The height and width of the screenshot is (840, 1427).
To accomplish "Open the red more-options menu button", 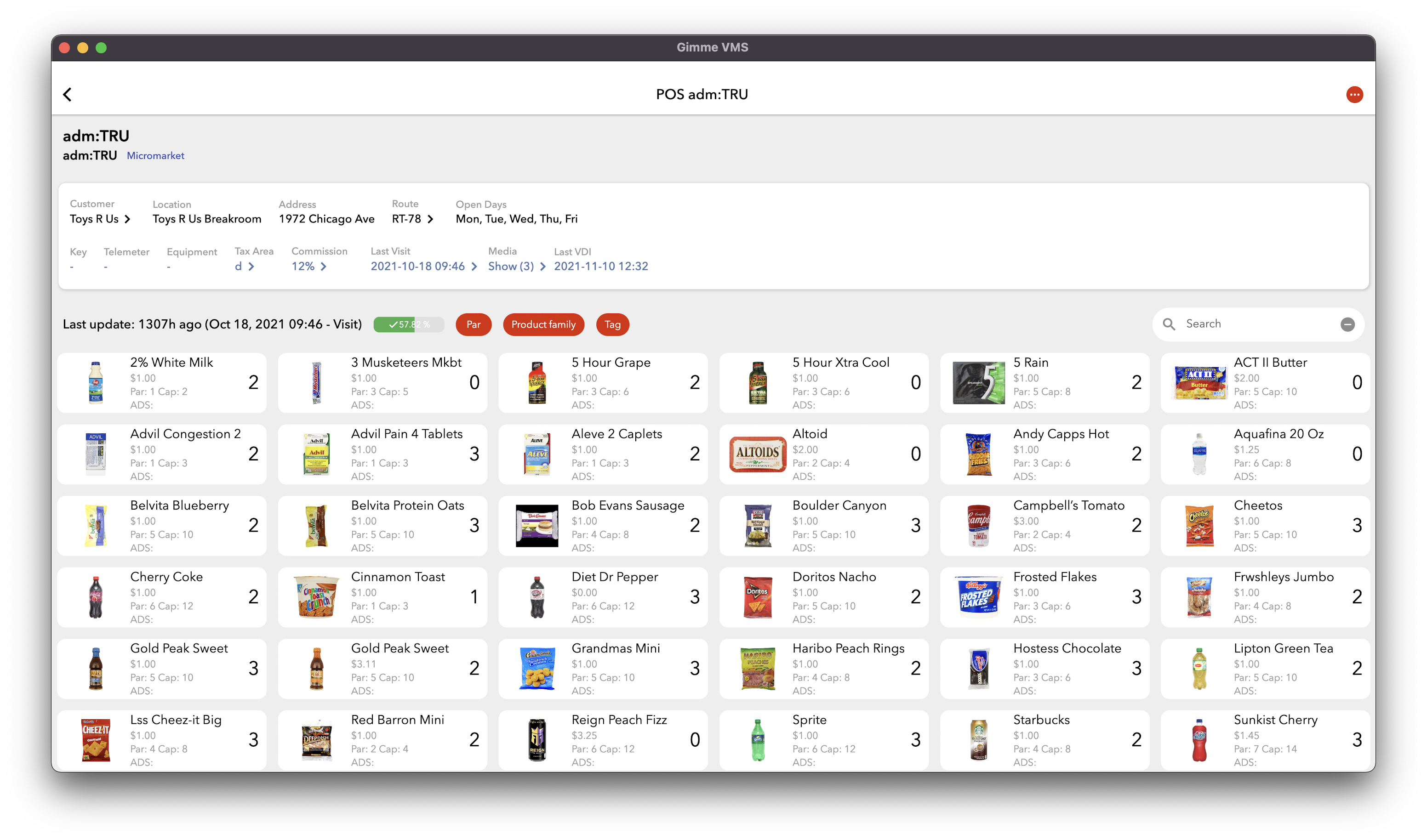I will point(1353,95).
